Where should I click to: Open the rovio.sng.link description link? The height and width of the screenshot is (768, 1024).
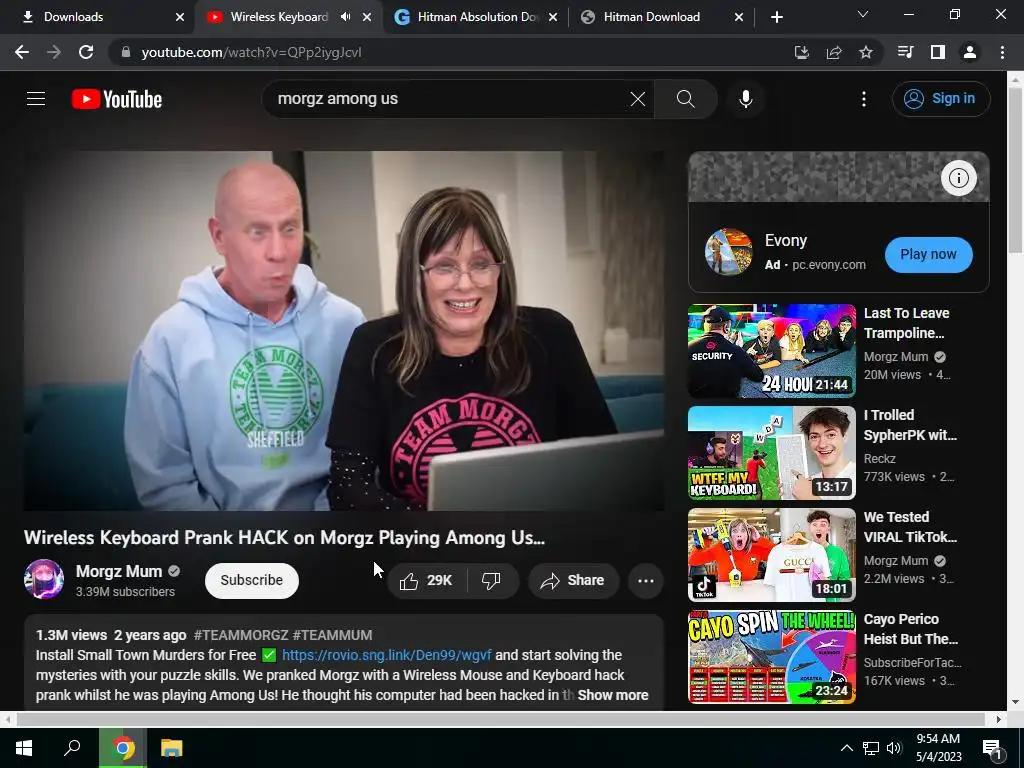(387, 655)
